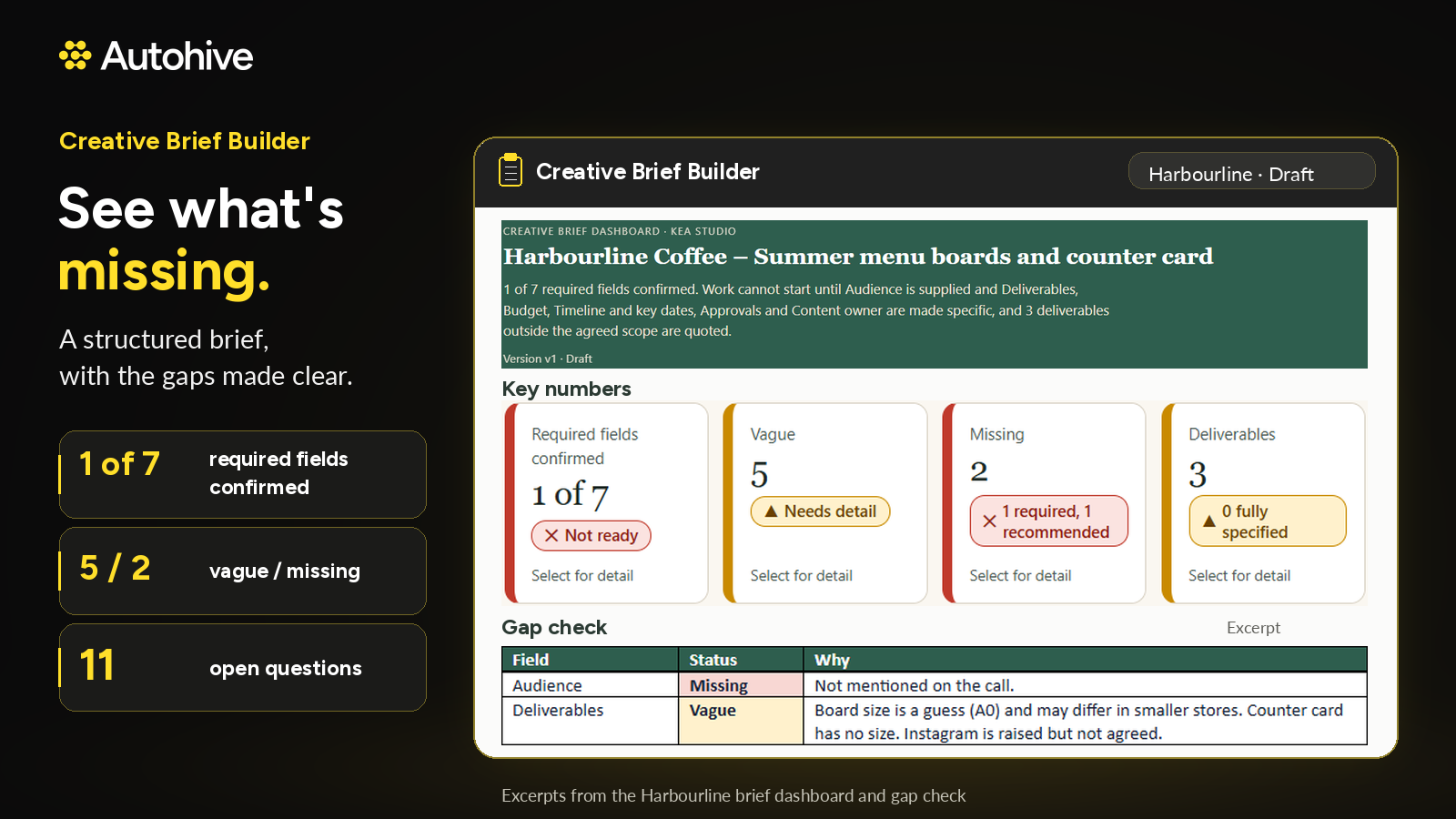Viewport: 1456px width, 819px height.
Task: Click the 5 / 2 vague / missing stat
Action: [243, 571]
